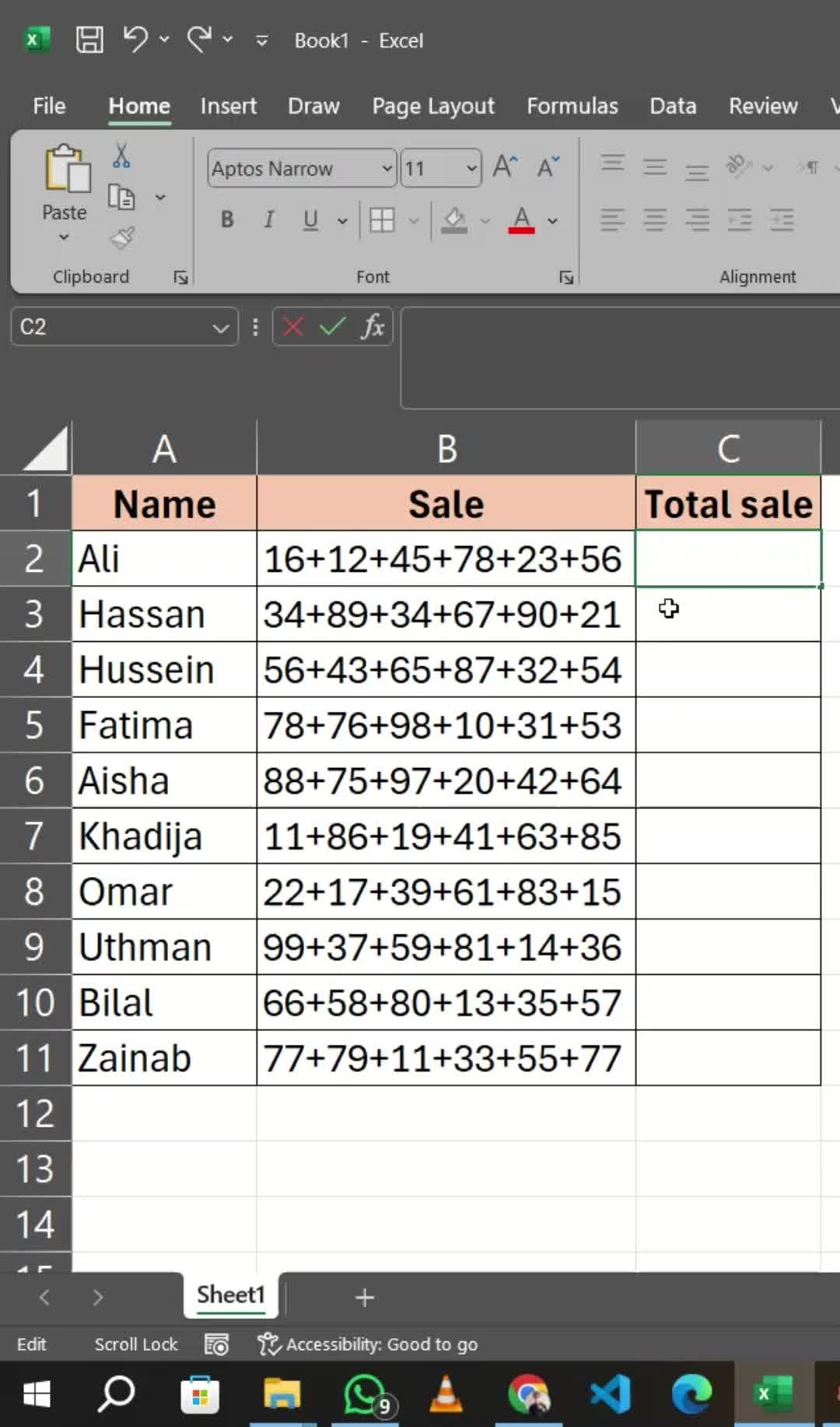Confirm entry with green checkmark
840x1427 pixels.
tap(333, 327)
